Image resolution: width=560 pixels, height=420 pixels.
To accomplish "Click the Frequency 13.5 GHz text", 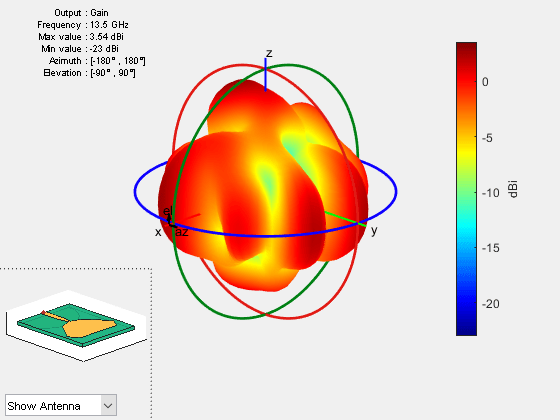I will [82, 25].
